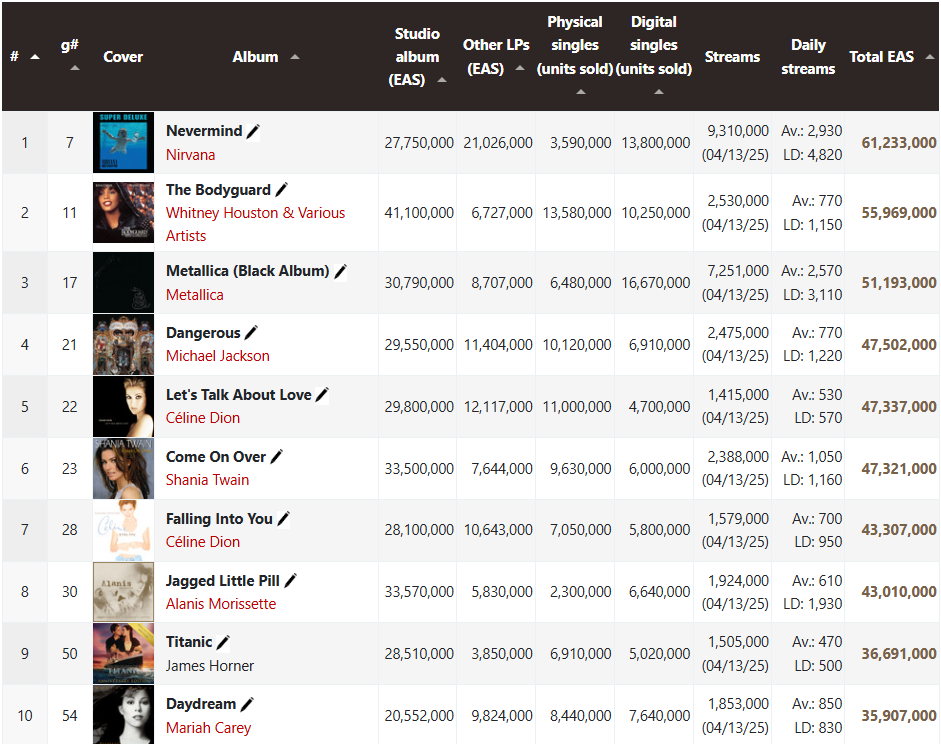941x744 pixels.
Task: Sort by the g# column arrow
Action: pyautogui.click(x=74, y=68)
